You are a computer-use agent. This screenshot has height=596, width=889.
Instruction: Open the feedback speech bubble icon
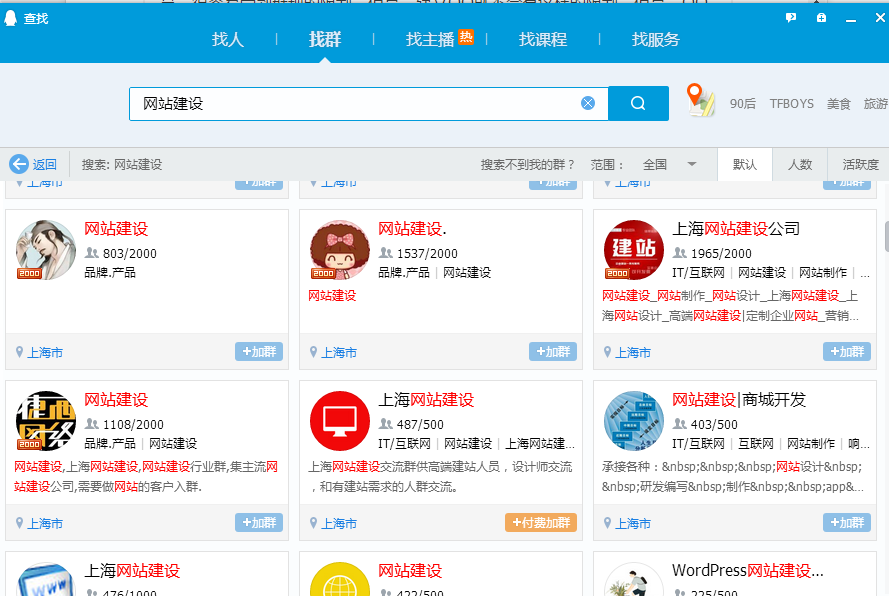coord(791,18)
